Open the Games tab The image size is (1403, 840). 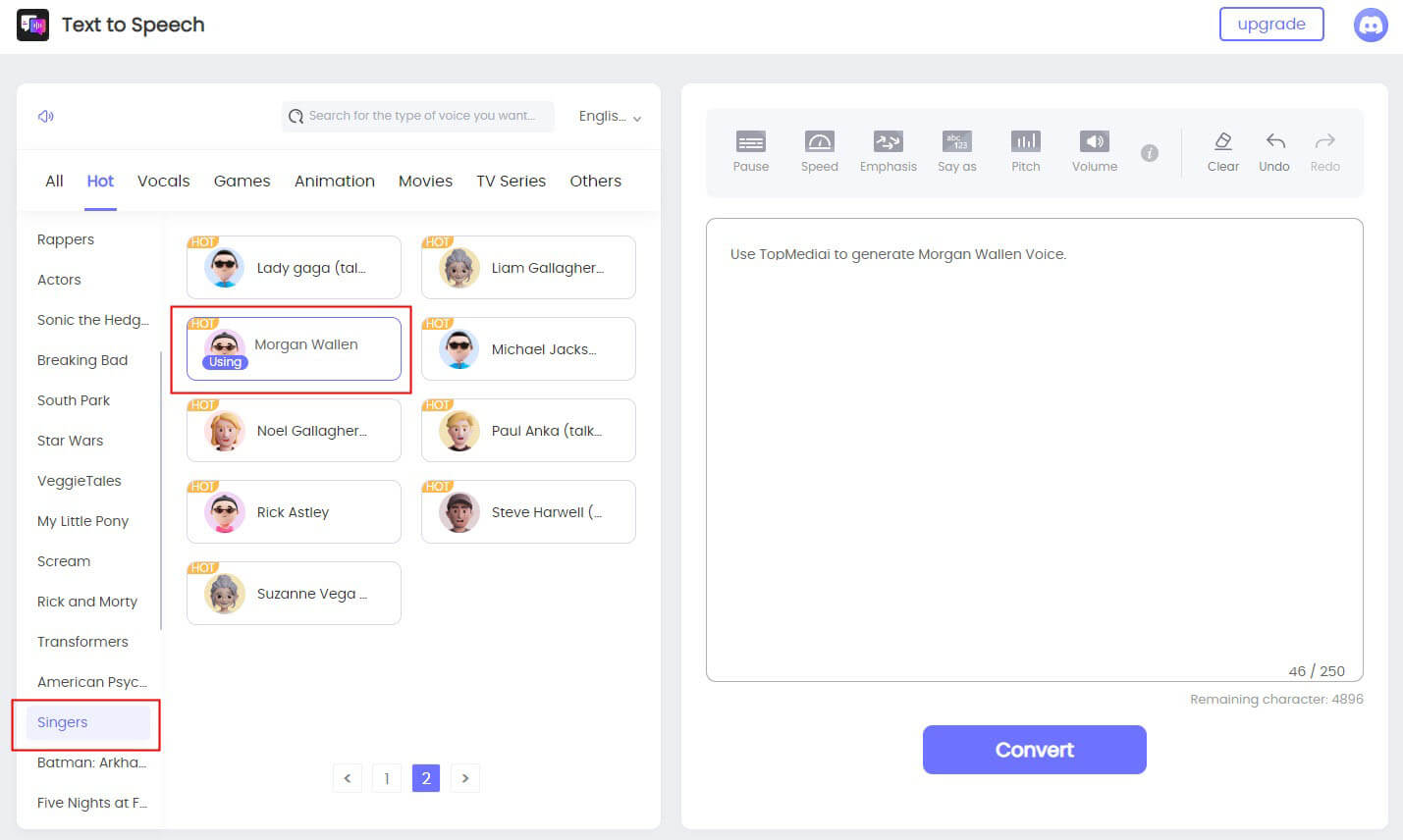pyautogui.click(x=242, y=181)
